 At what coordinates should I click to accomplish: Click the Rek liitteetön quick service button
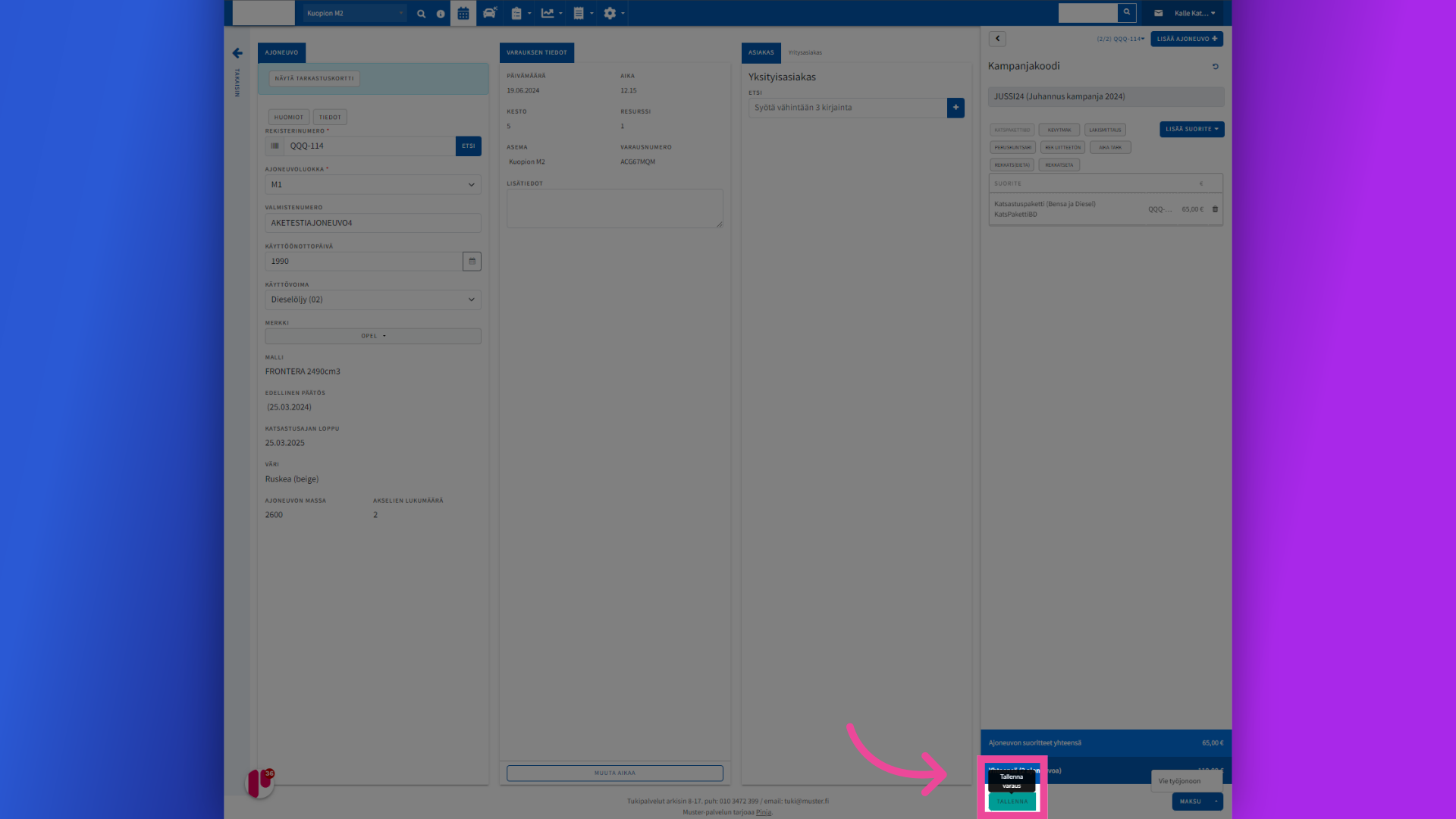pos(1063,148)
